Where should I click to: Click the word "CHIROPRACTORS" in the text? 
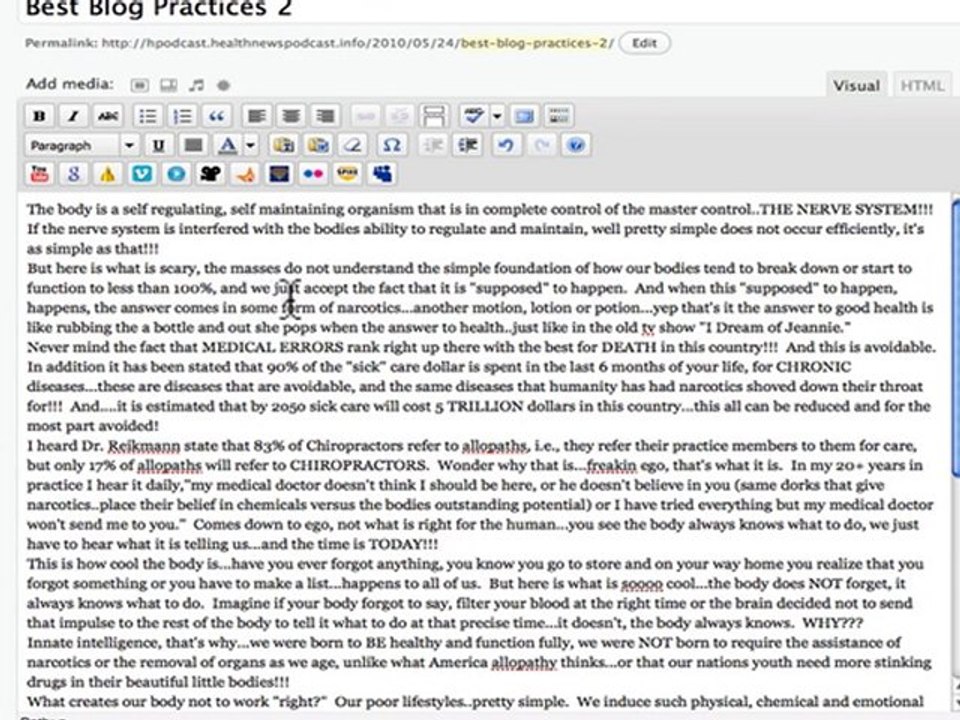point(358,465)
